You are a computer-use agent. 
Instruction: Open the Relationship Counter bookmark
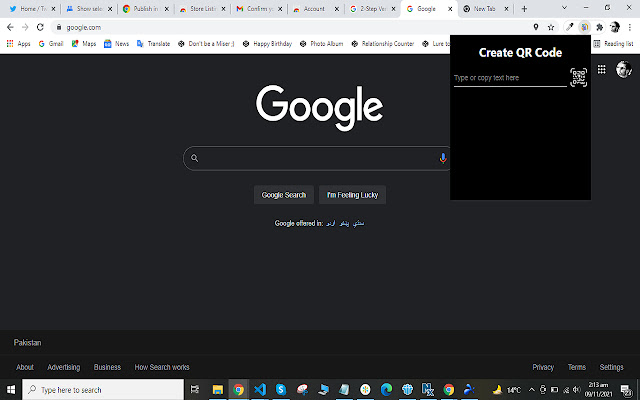click(383, 44)
